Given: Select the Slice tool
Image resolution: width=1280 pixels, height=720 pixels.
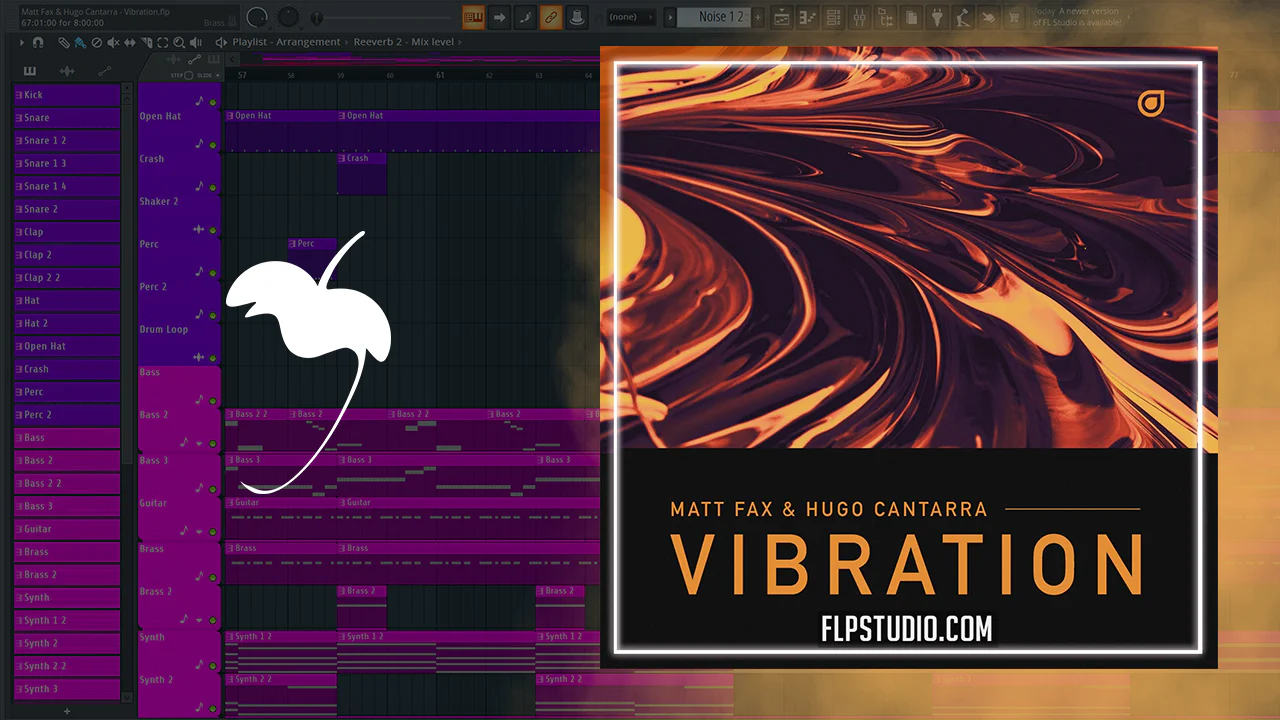Looking at the screenshot, I should click(146, 43).
